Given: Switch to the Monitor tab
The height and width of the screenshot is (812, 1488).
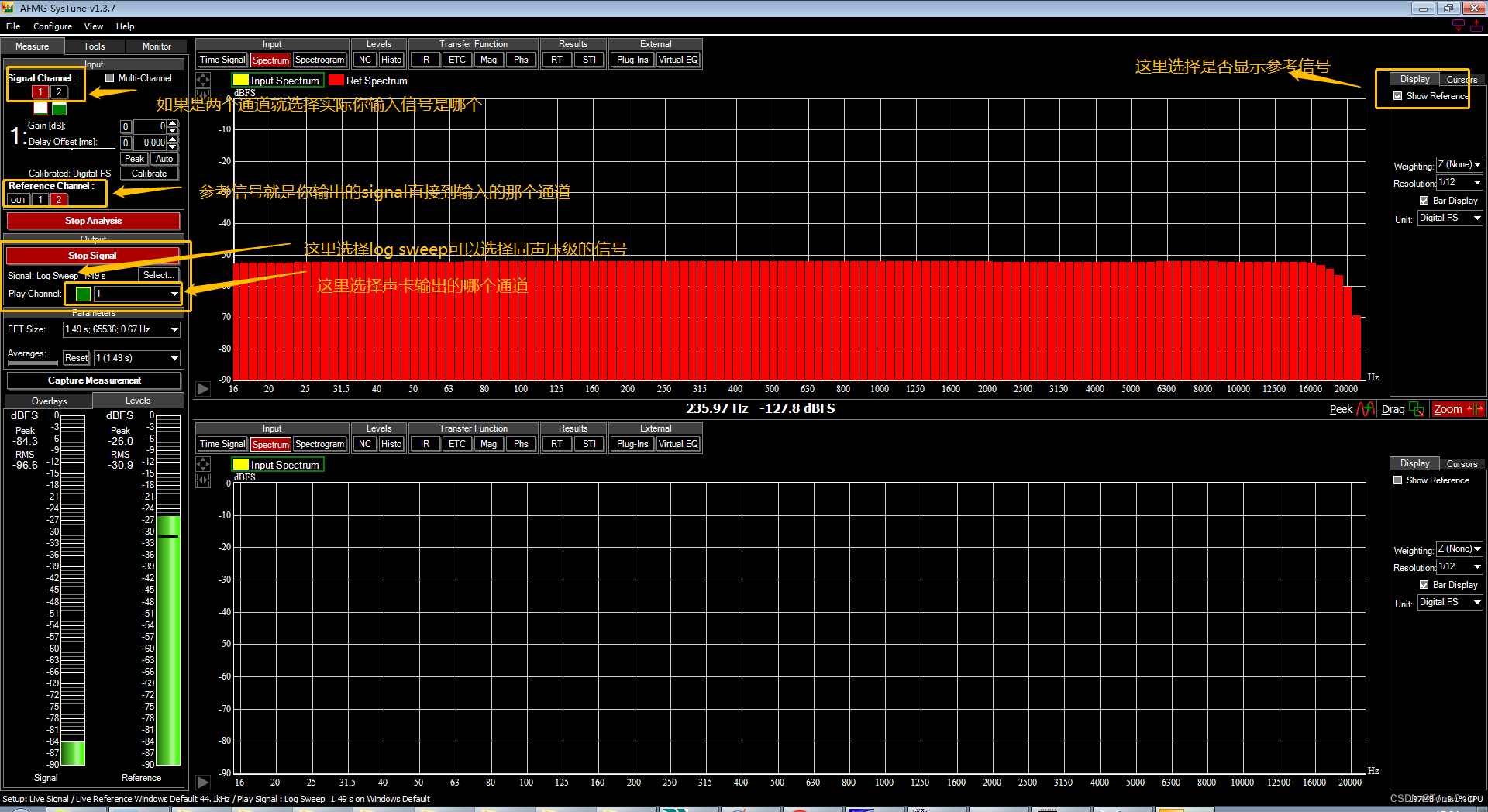Looking at the screenshot, I should pos(157,46).
